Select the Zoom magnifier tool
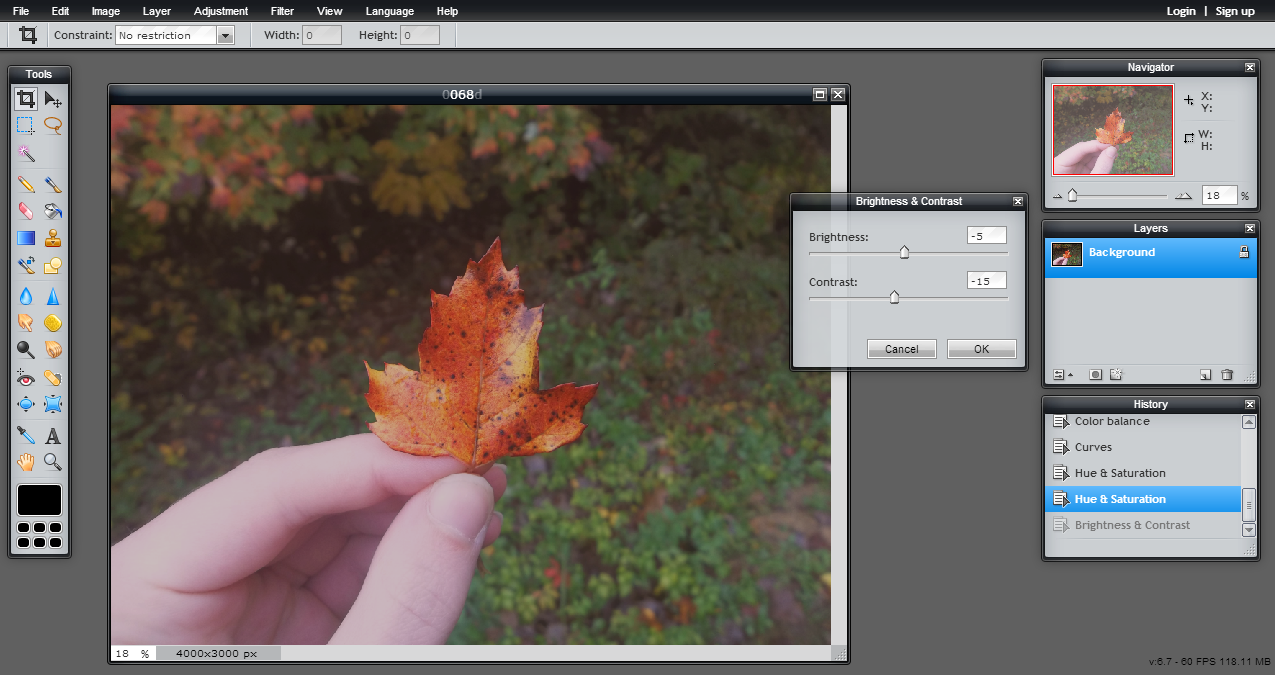Viewport: 1275px width, 675px height. click(53, 462)
